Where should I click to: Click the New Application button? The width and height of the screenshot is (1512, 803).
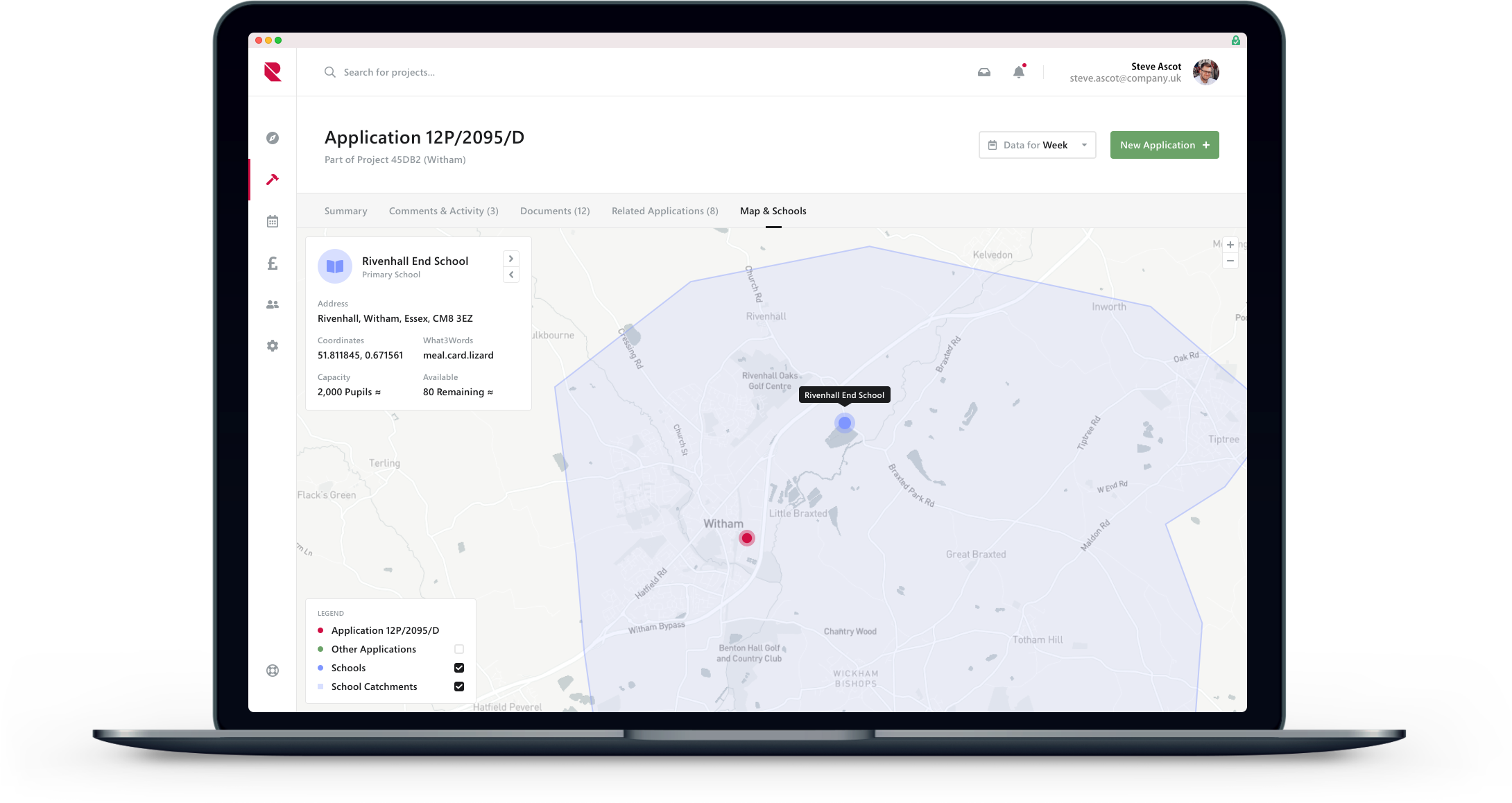click(1164, 145)
